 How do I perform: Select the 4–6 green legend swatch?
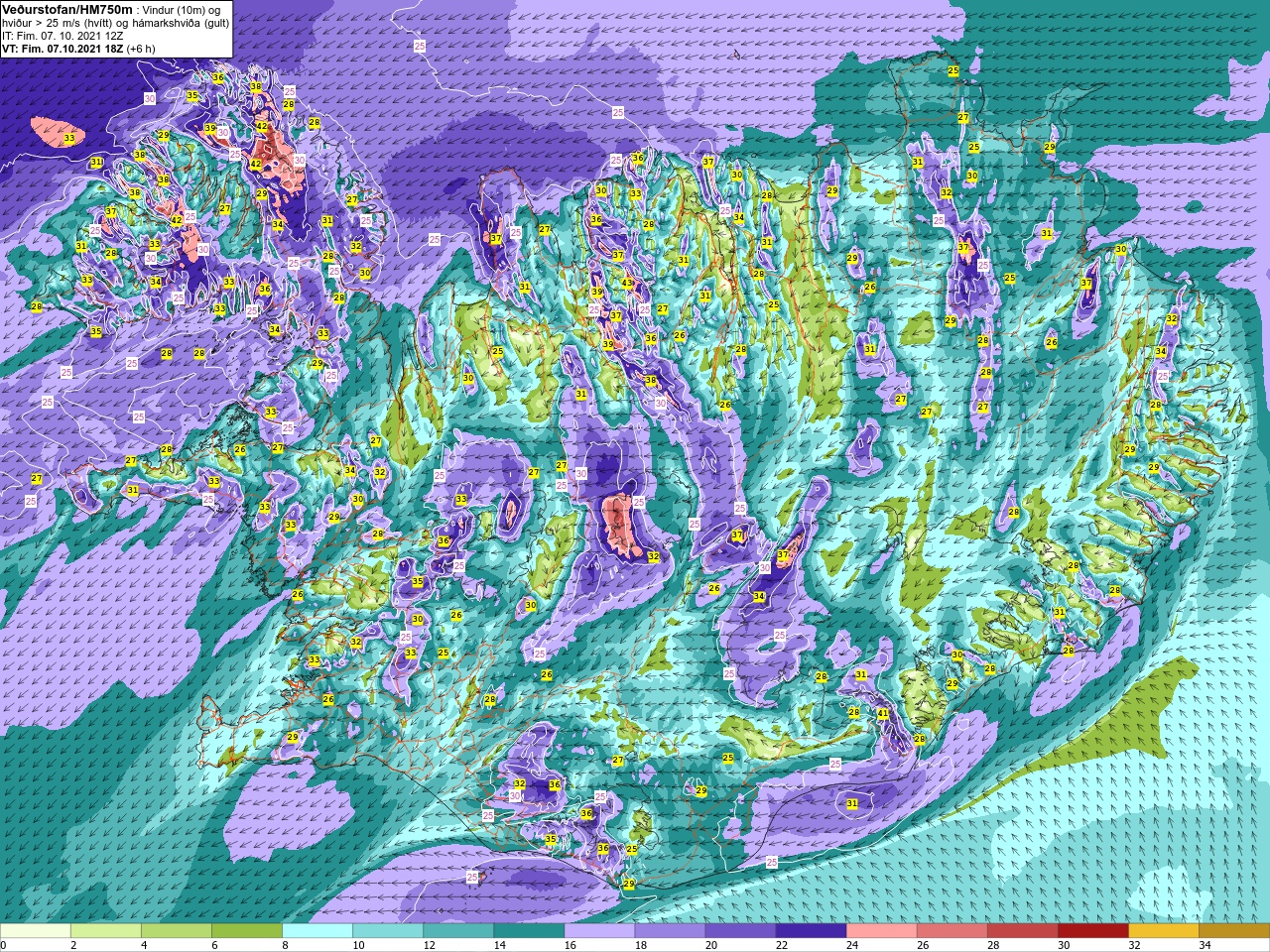[x=177, y=931]
